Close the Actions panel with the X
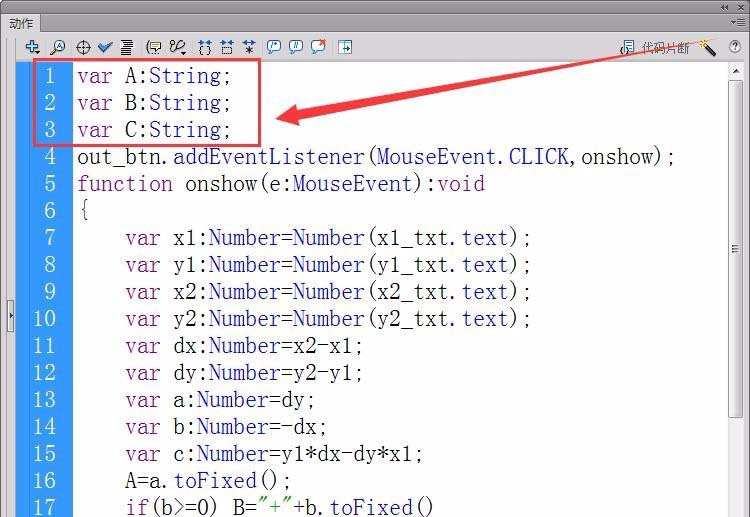This screenshot has width=750, height=517. (x=741, y=7)
